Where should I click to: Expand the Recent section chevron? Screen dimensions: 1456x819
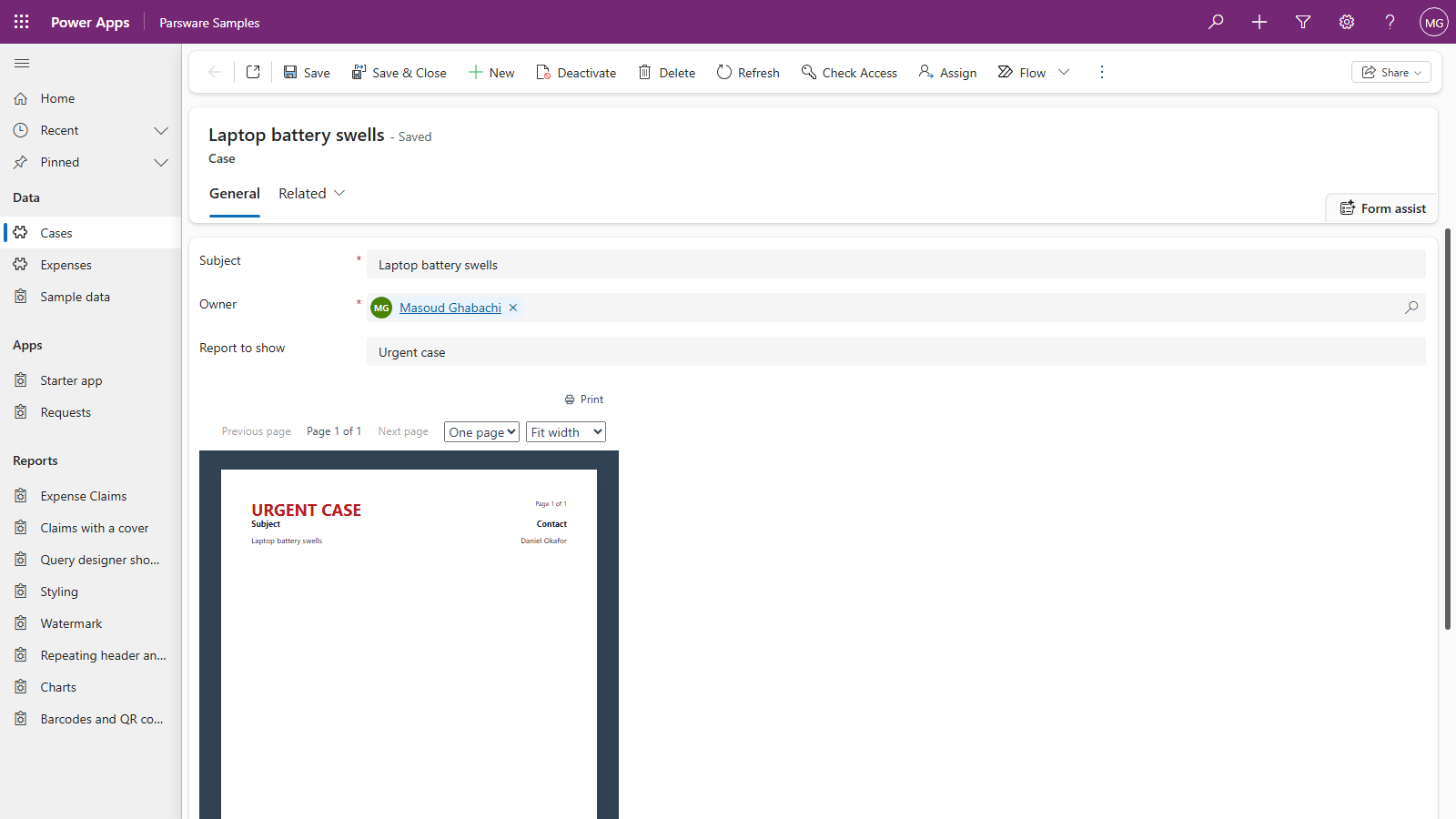(161, 130)
